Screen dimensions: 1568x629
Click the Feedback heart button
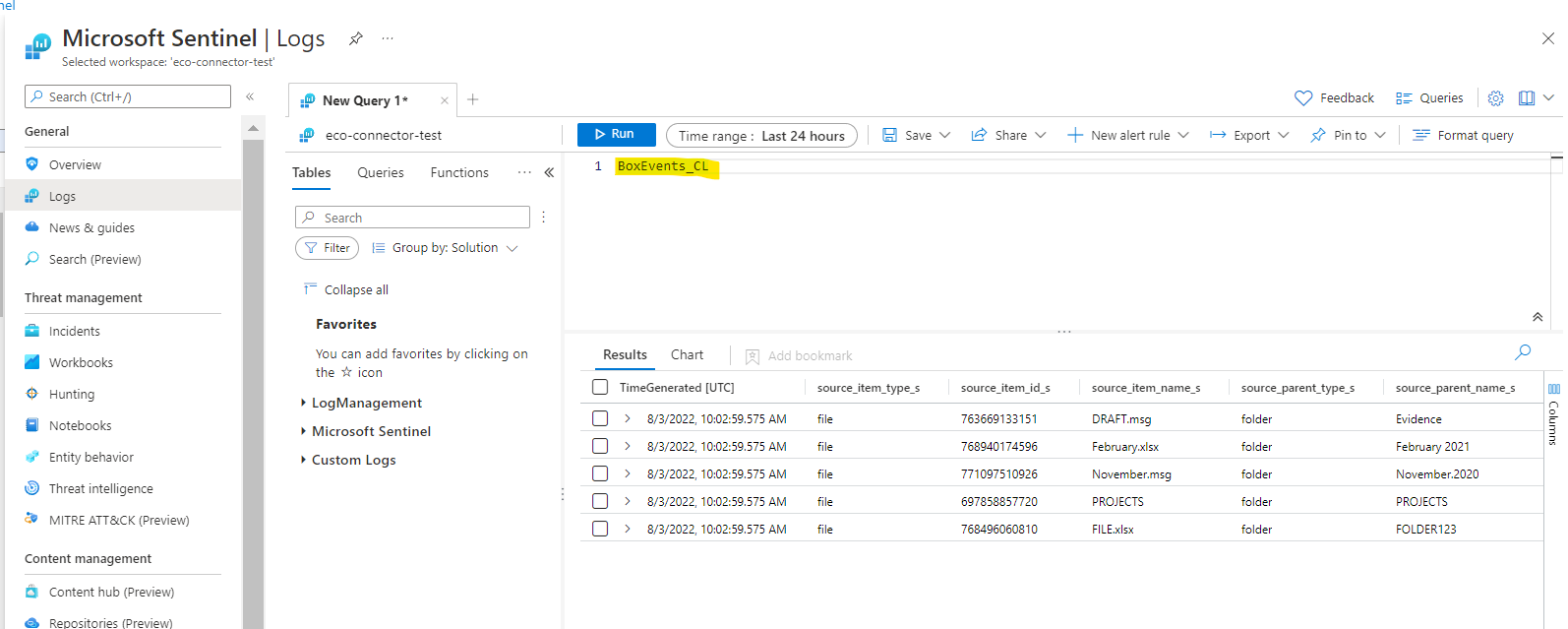[1335, 98]
